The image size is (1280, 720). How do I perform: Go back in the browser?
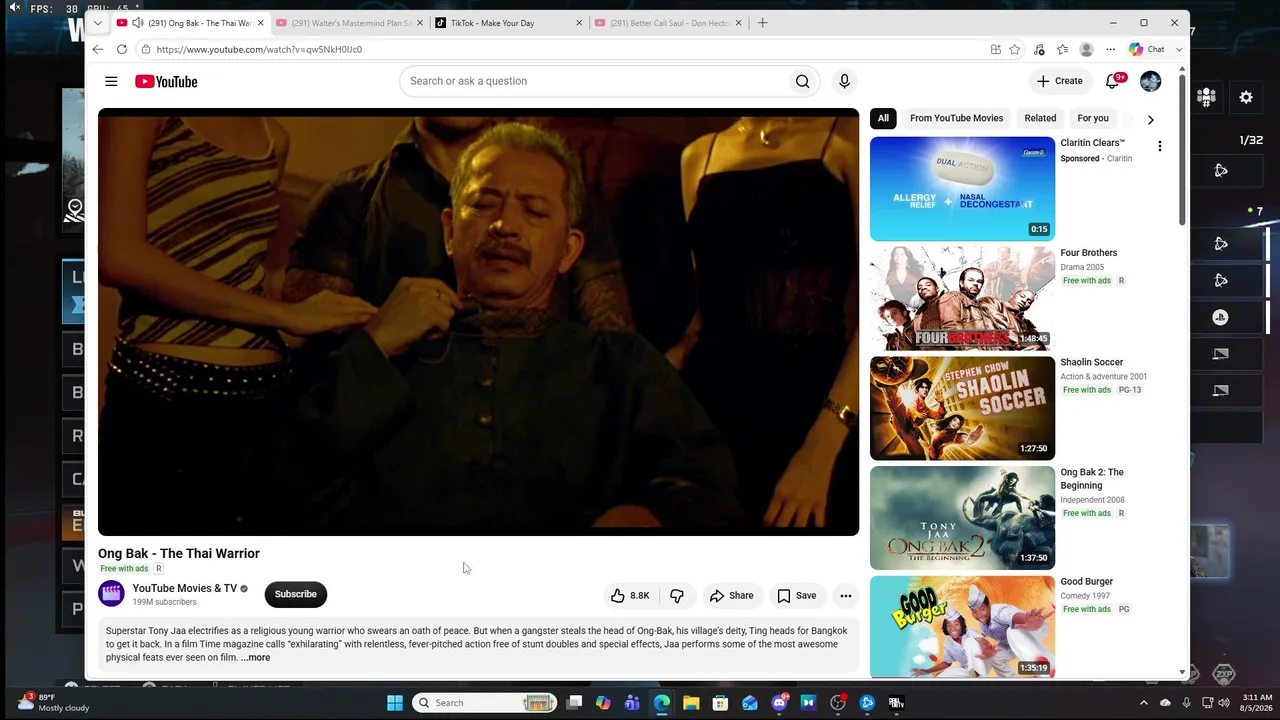pyautogui.click(x=97, y=49)
